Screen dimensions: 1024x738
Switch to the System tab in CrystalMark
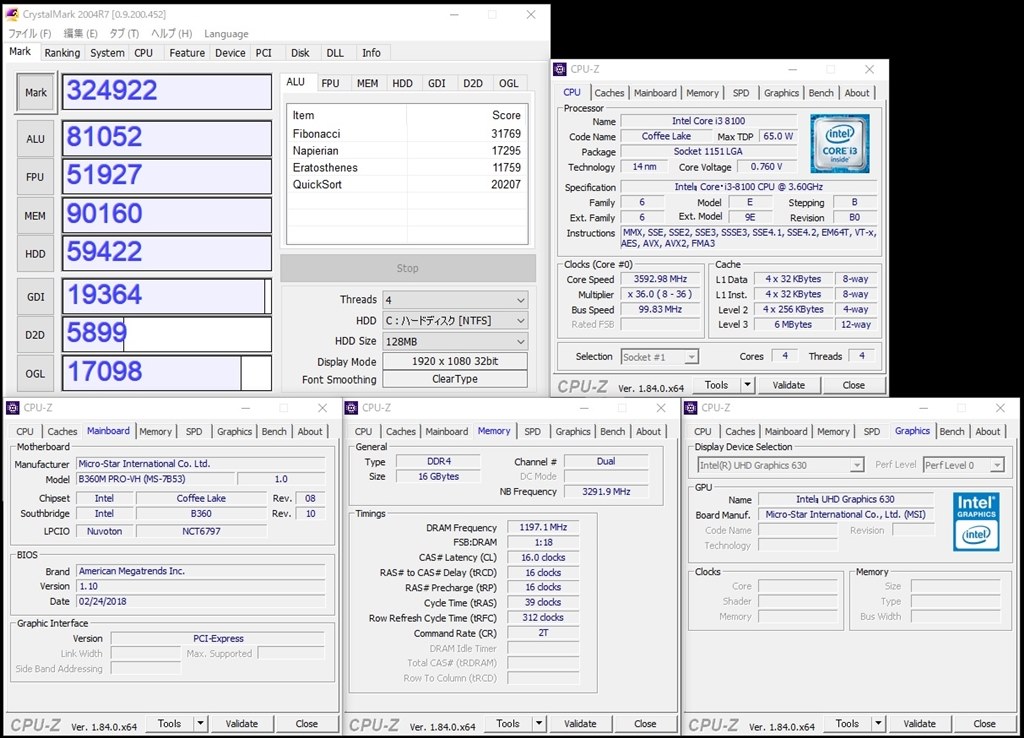click(x=107, y=53)
